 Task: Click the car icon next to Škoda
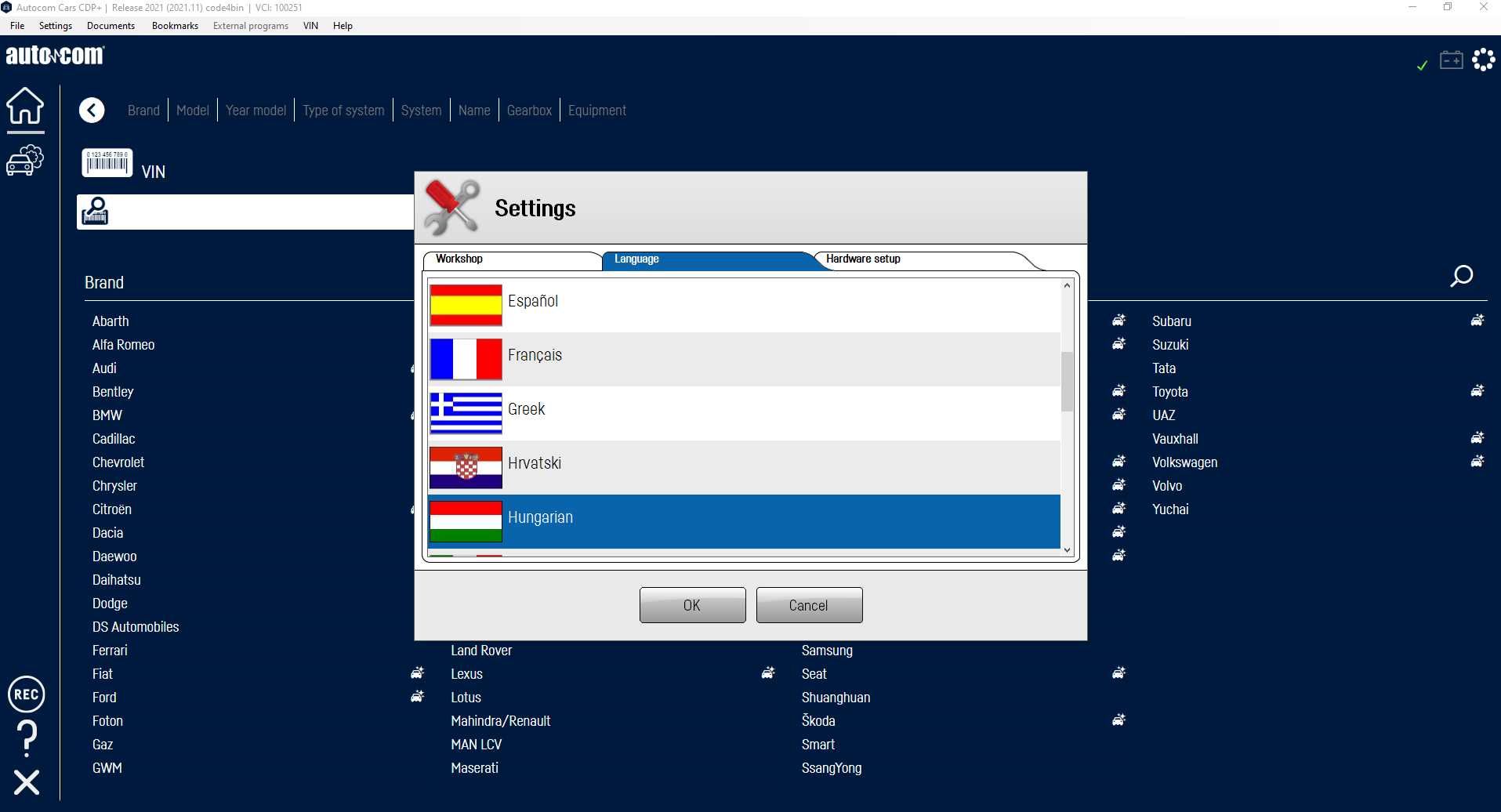point(1119,720)
